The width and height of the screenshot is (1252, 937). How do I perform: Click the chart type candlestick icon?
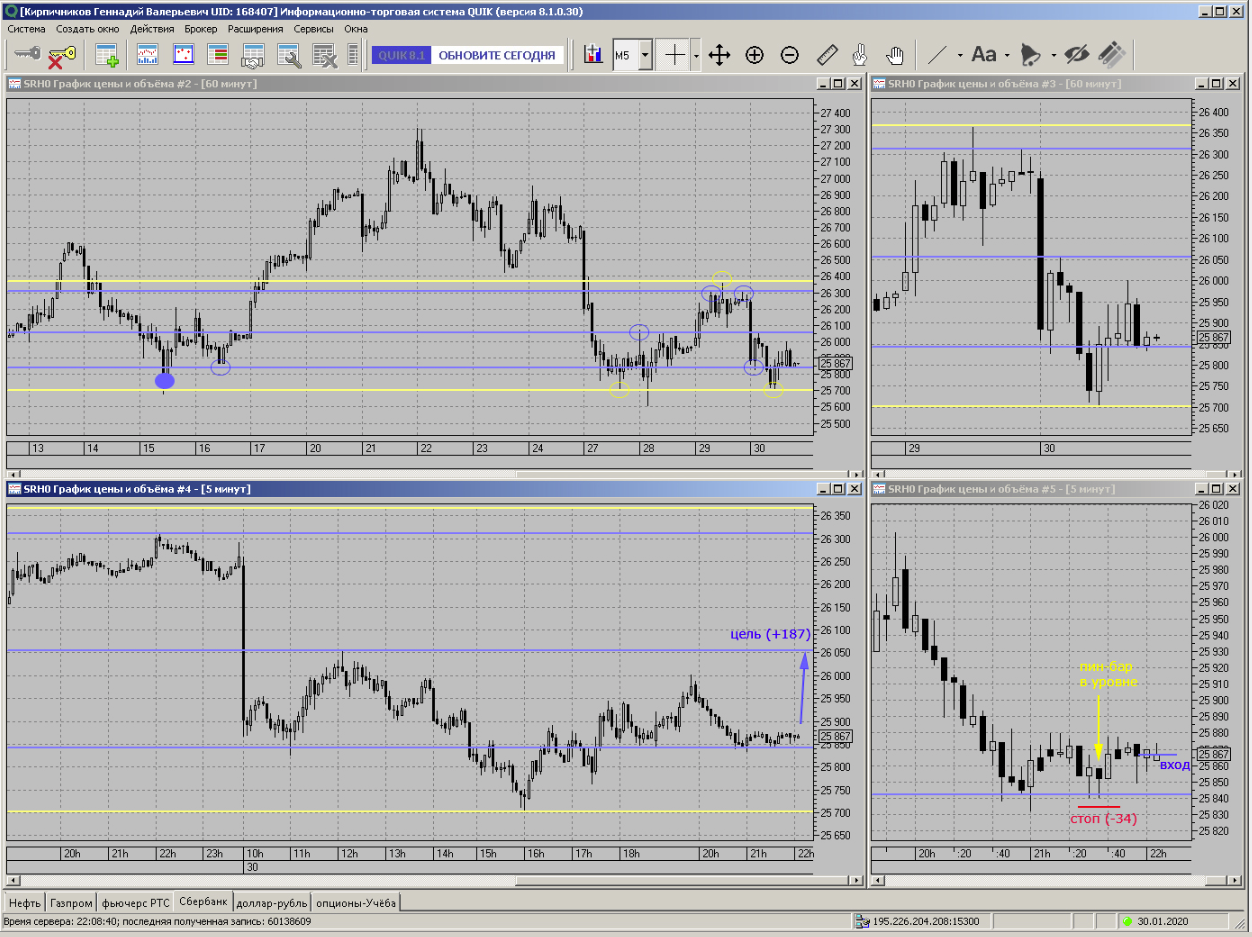(x=593, y=55)
